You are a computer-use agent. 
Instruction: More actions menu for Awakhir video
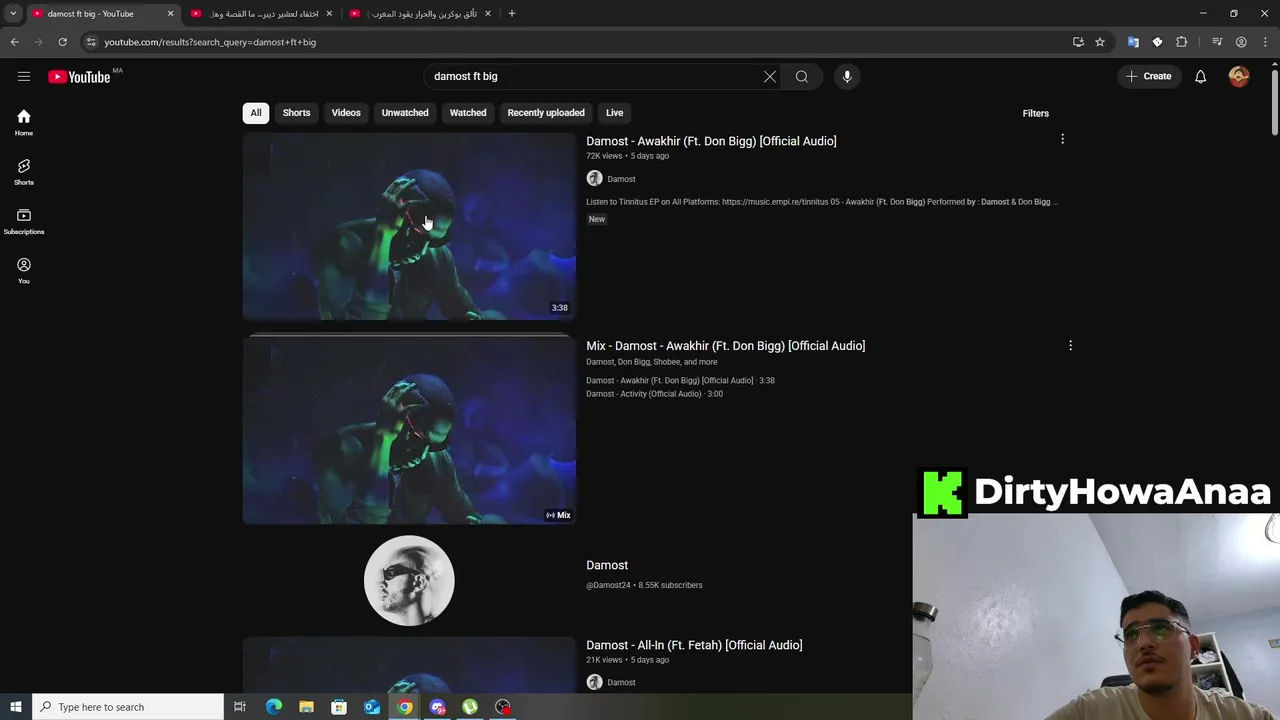[1062, 139]
